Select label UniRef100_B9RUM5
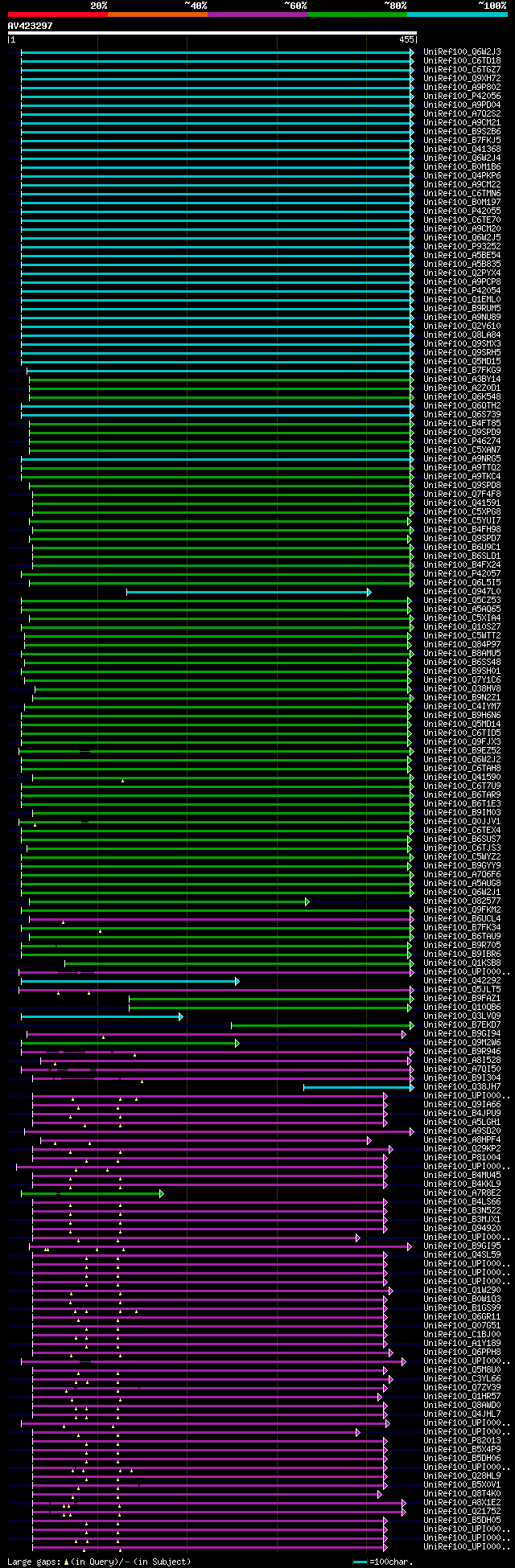The width and height of the screenshot is (515, 1568). click(x=462, y=309)
